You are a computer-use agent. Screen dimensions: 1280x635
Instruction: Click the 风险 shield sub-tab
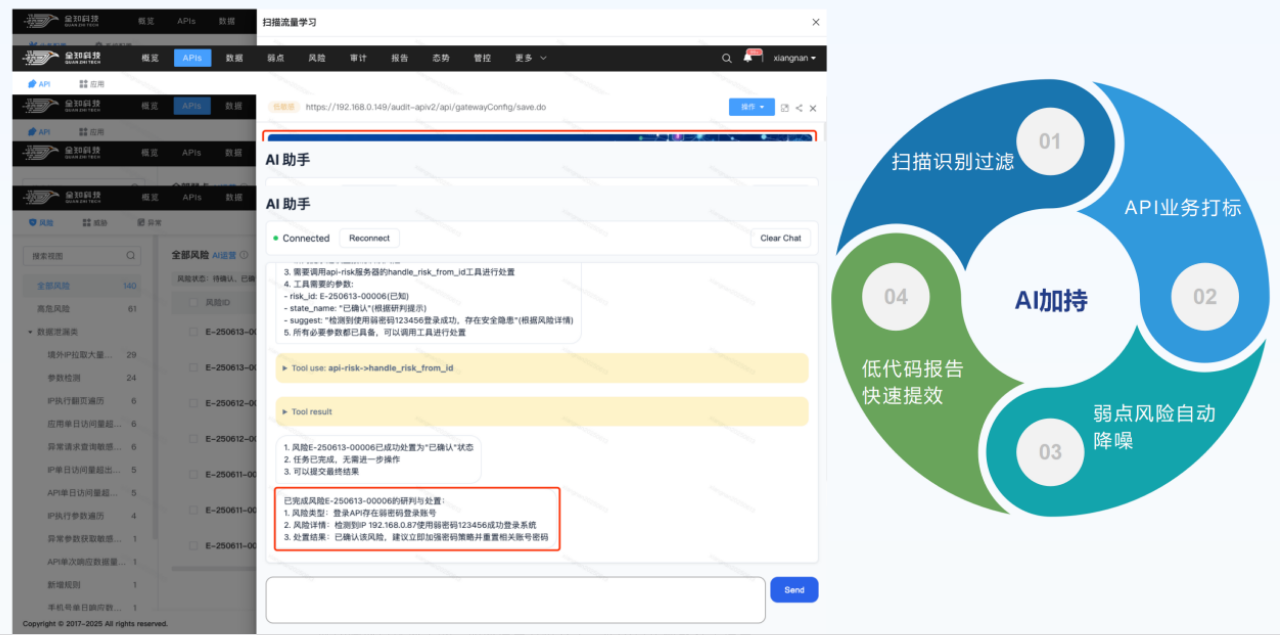coord(39,224)
